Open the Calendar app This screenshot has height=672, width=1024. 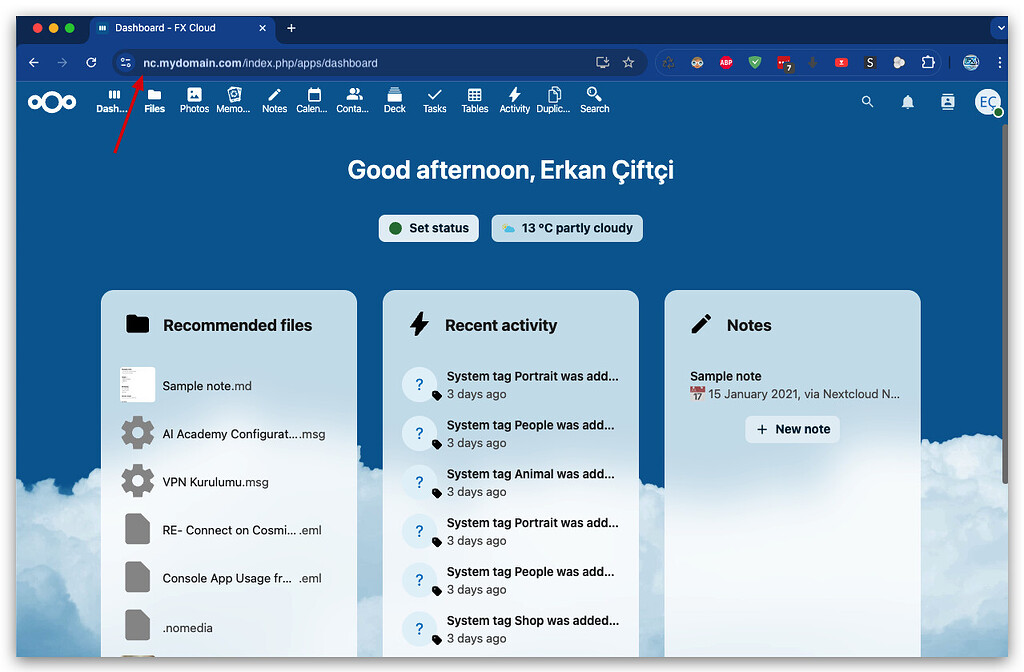(x=314, y=100)
